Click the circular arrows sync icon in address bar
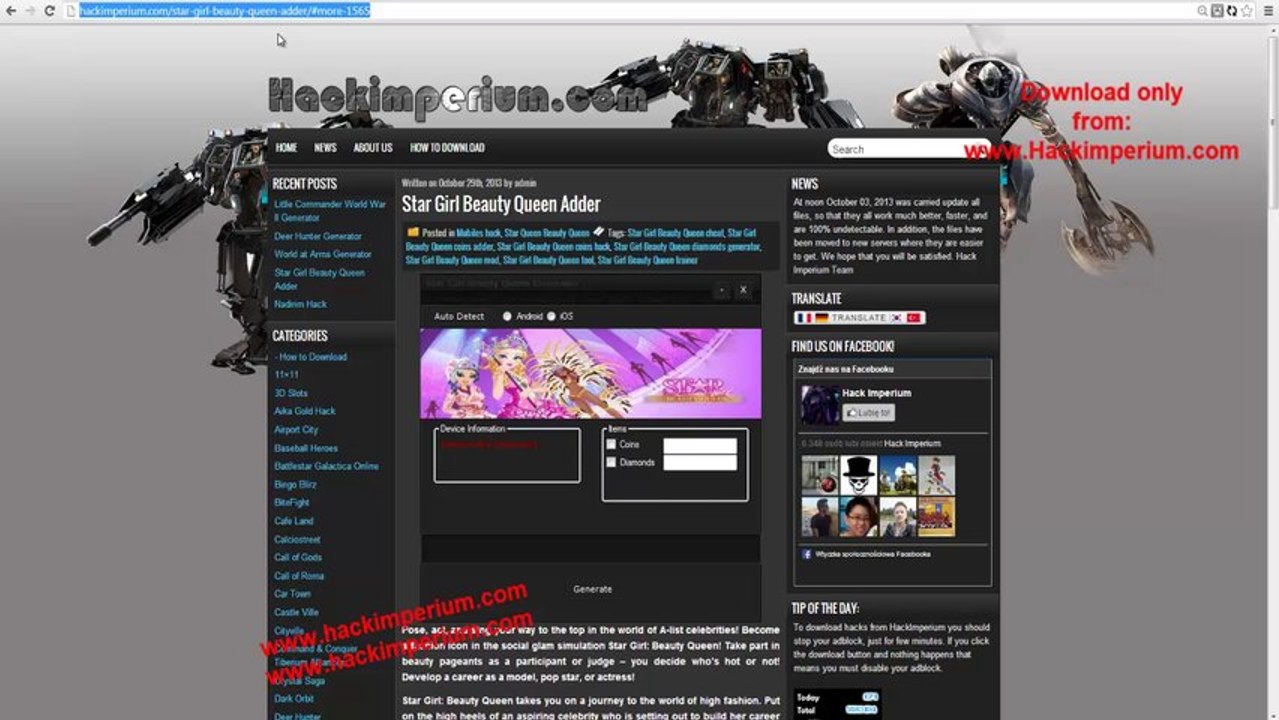The height and width of the screenshot is (720, 1279). click(1231, 11)
